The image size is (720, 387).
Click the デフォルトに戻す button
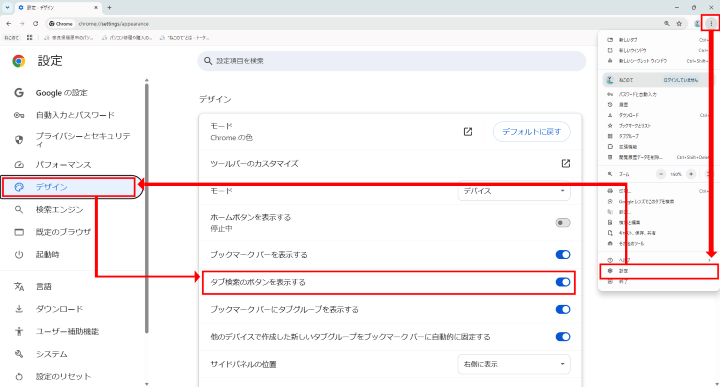[532, 132]
